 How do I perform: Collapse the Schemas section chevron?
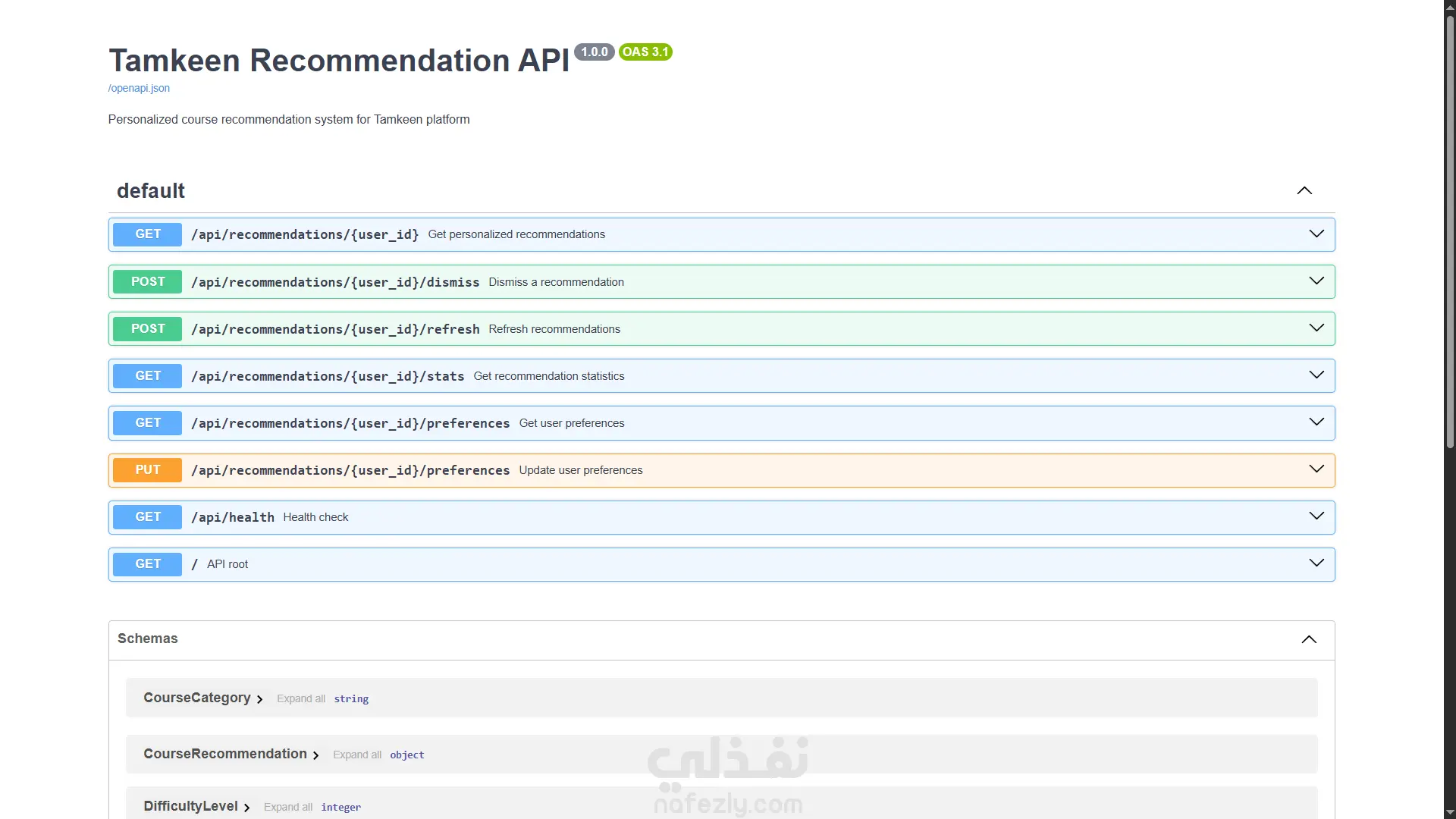point(1308,639)
